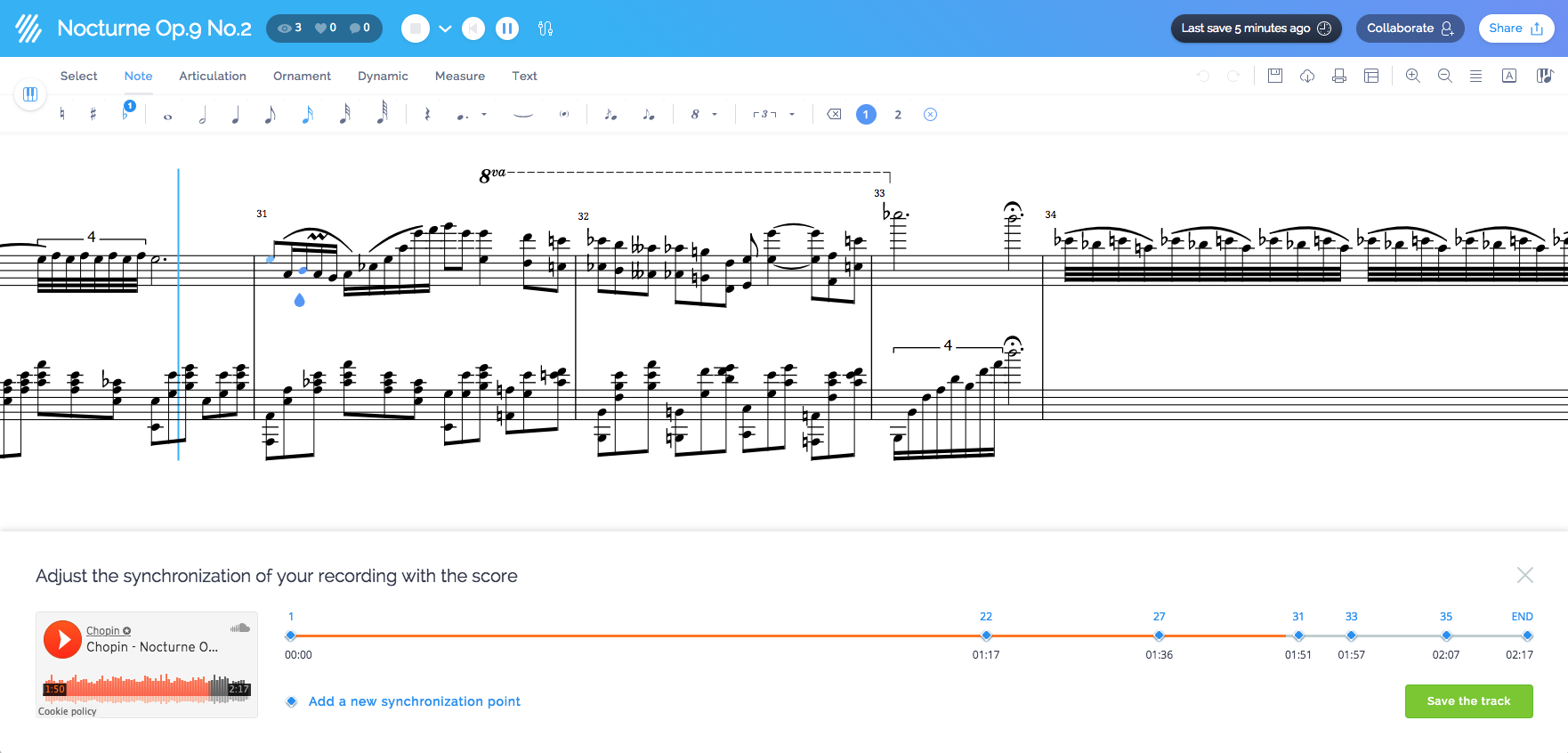The width and height of the screenshot is (1568, 753).
Task: Expand playback options chevron next to stop
Action: pyautogui.click(x=445, y=28)
